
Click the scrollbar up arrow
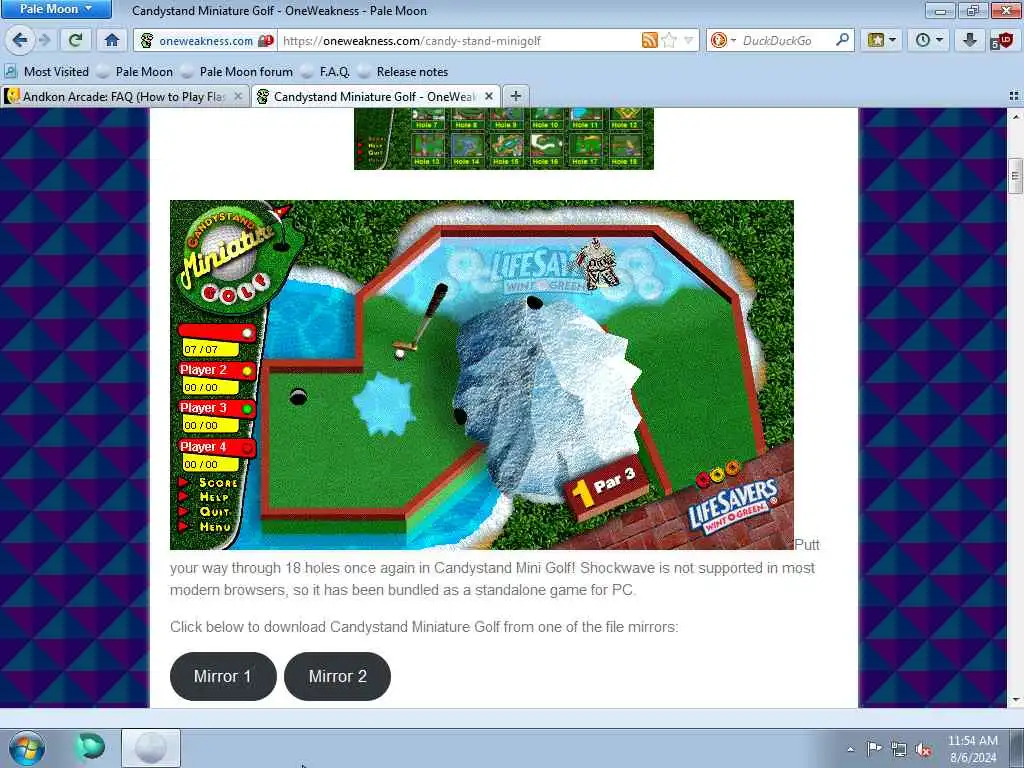(1015, 116)
